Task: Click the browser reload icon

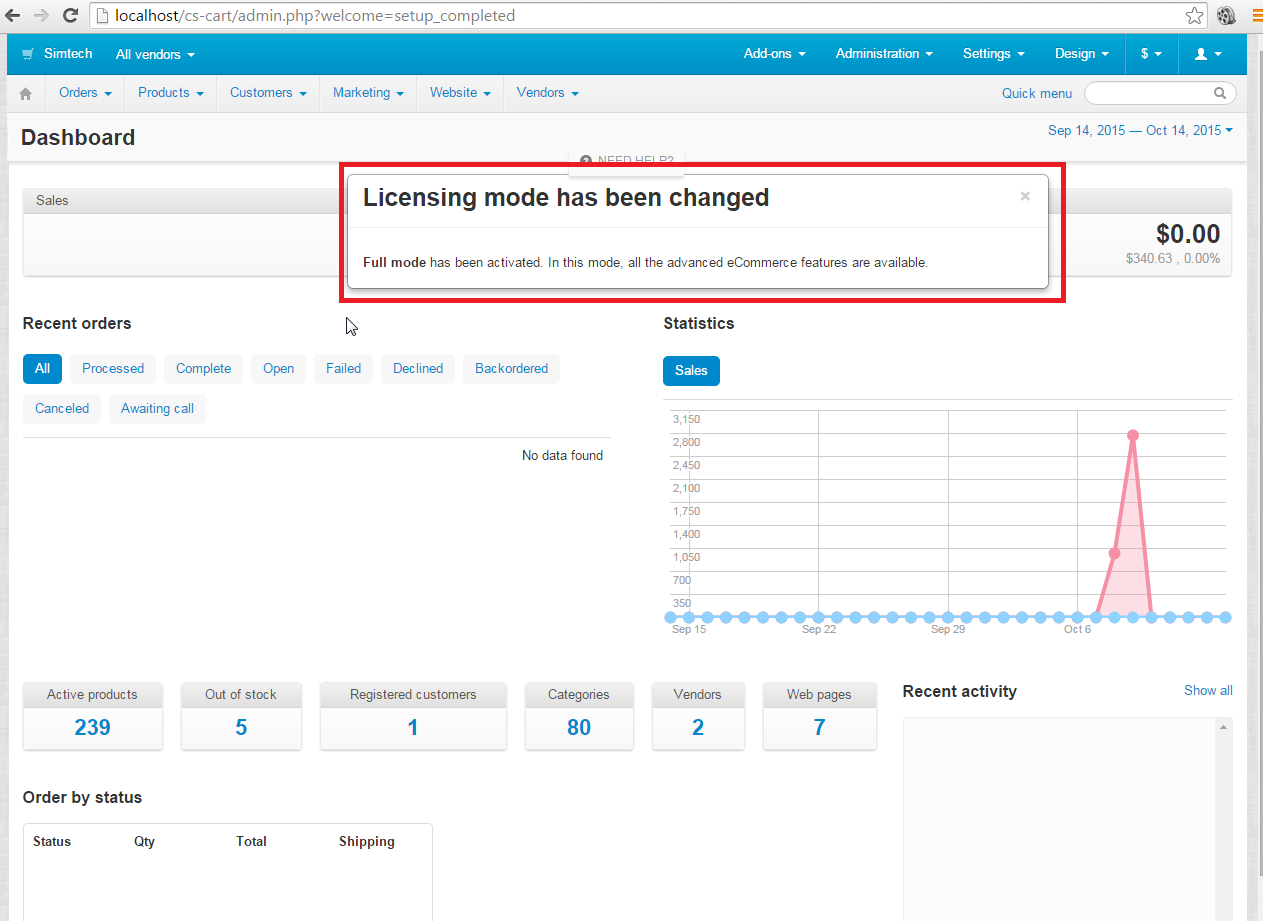Action: [x=70, y=15]
